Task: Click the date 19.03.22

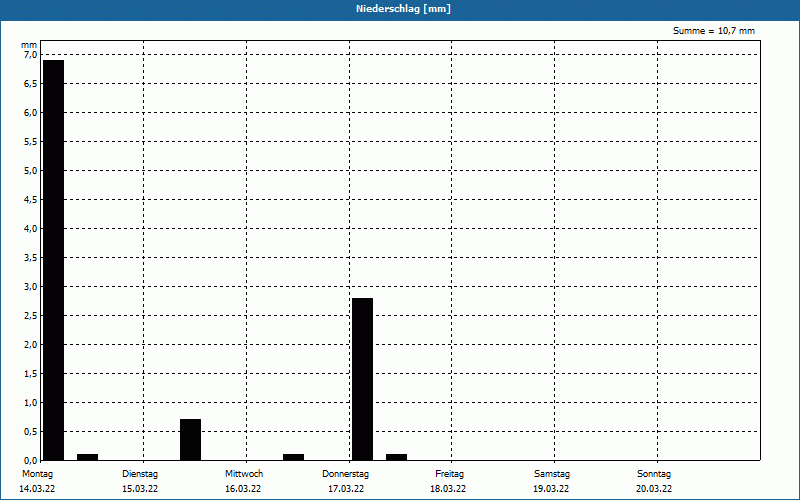Action: pyautogui.click(x=551, y=489)
